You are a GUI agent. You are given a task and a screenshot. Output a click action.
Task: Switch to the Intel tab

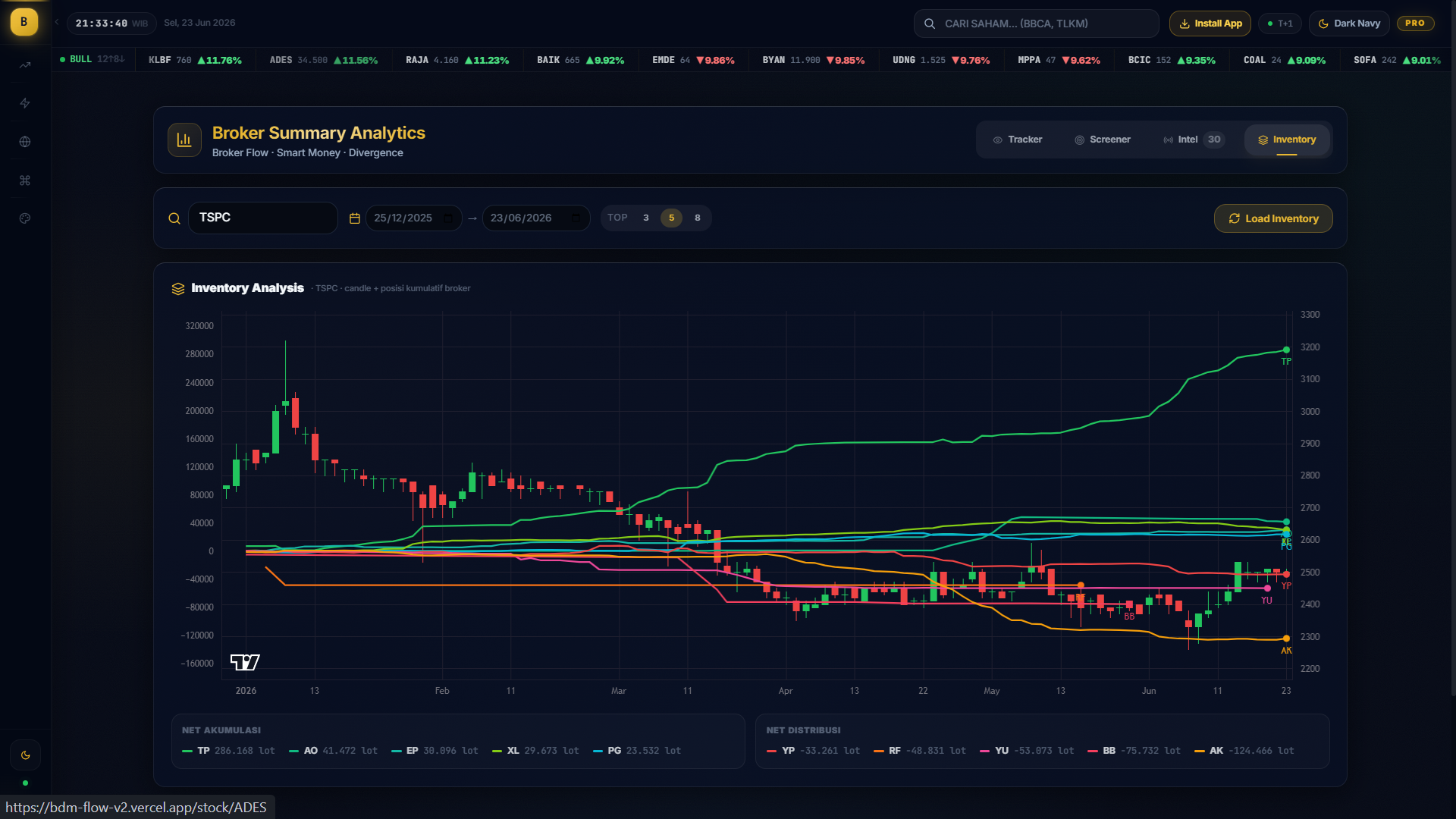[x=1194, y=140]
